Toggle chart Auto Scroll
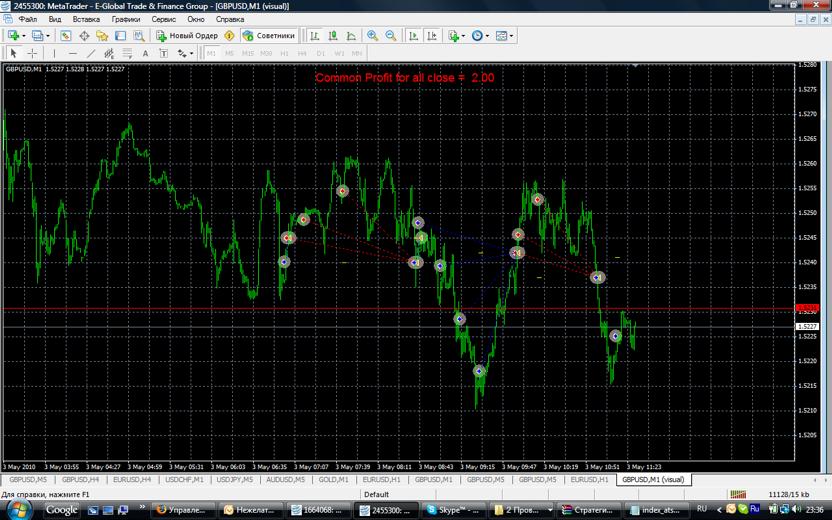Viewport: 832px width, 520px height. [x=413, y=36]
